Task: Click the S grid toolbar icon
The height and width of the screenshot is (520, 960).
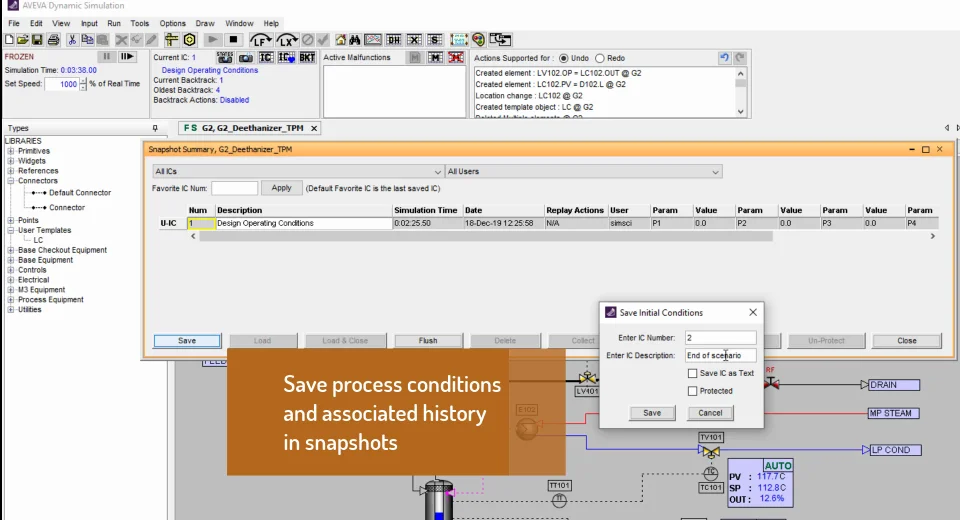Action: pos(435,40)
